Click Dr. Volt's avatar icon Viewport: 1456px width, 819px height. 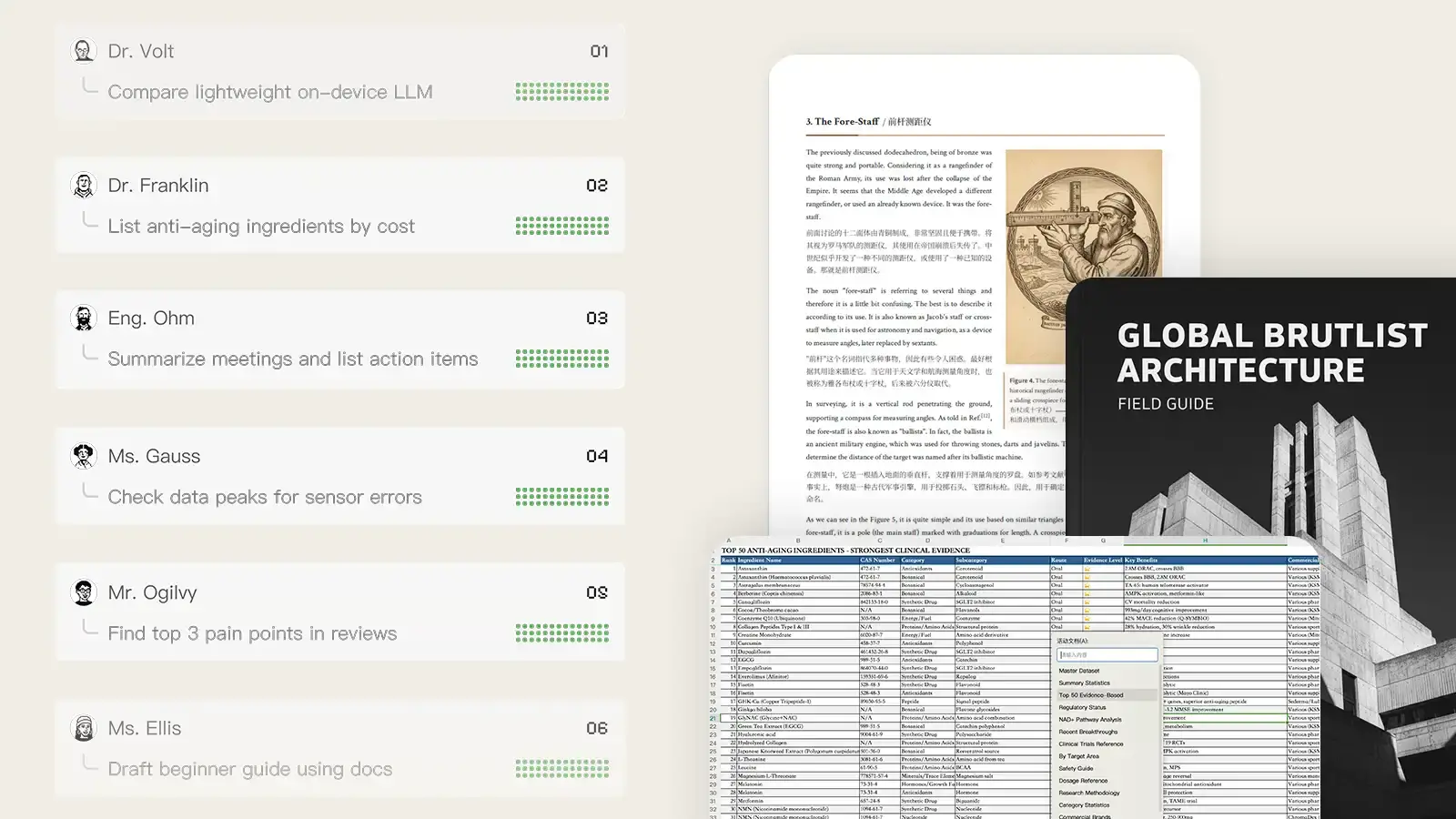point(84,50)
